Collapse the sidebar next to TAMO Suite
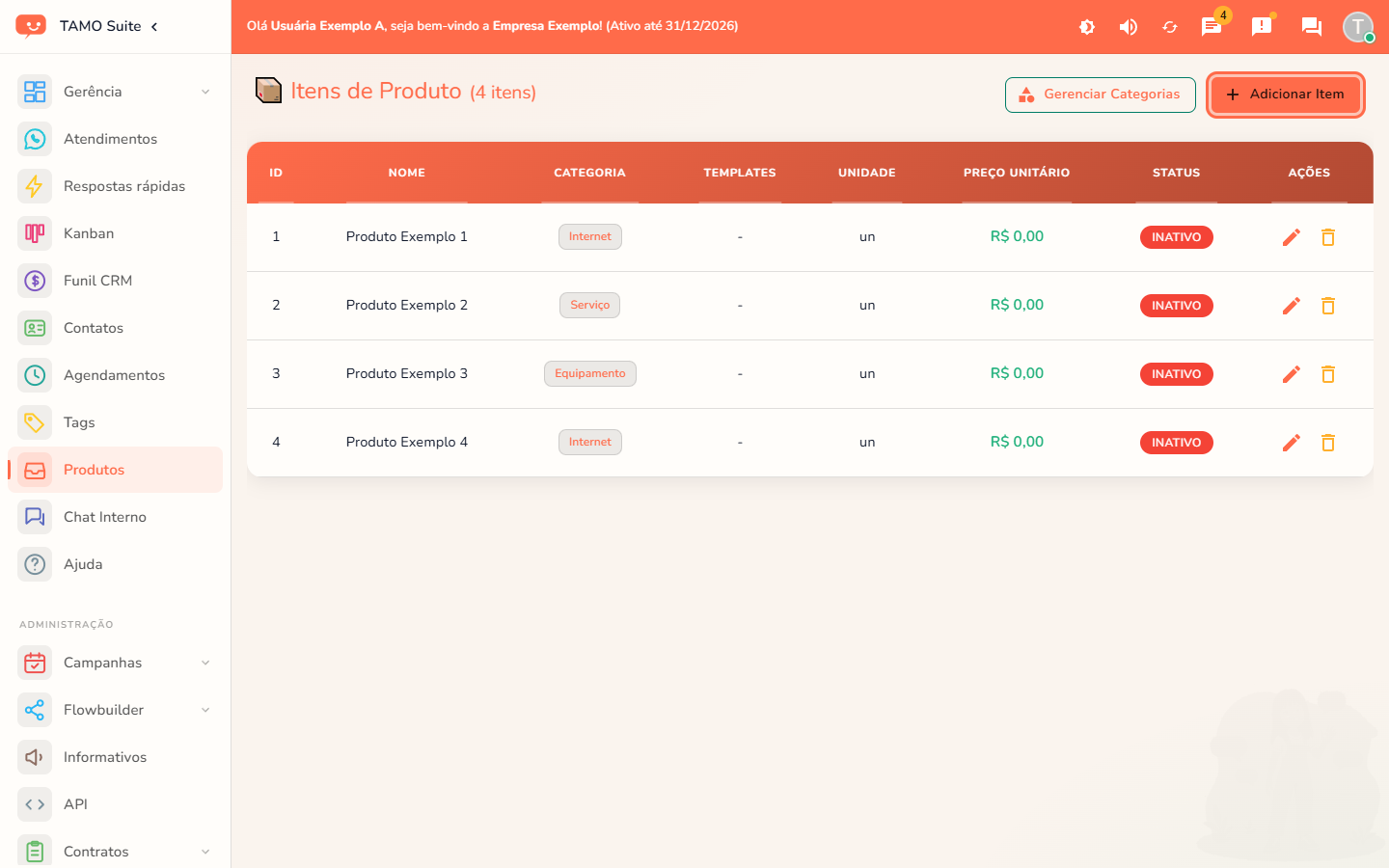1389x868 pixels. [x=154, y=26]
